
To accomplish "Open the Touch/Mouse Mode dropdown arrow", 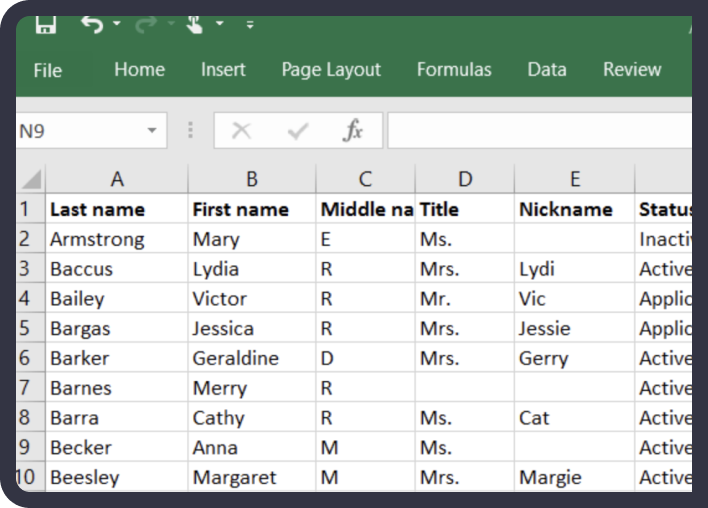I will [220, 23].
